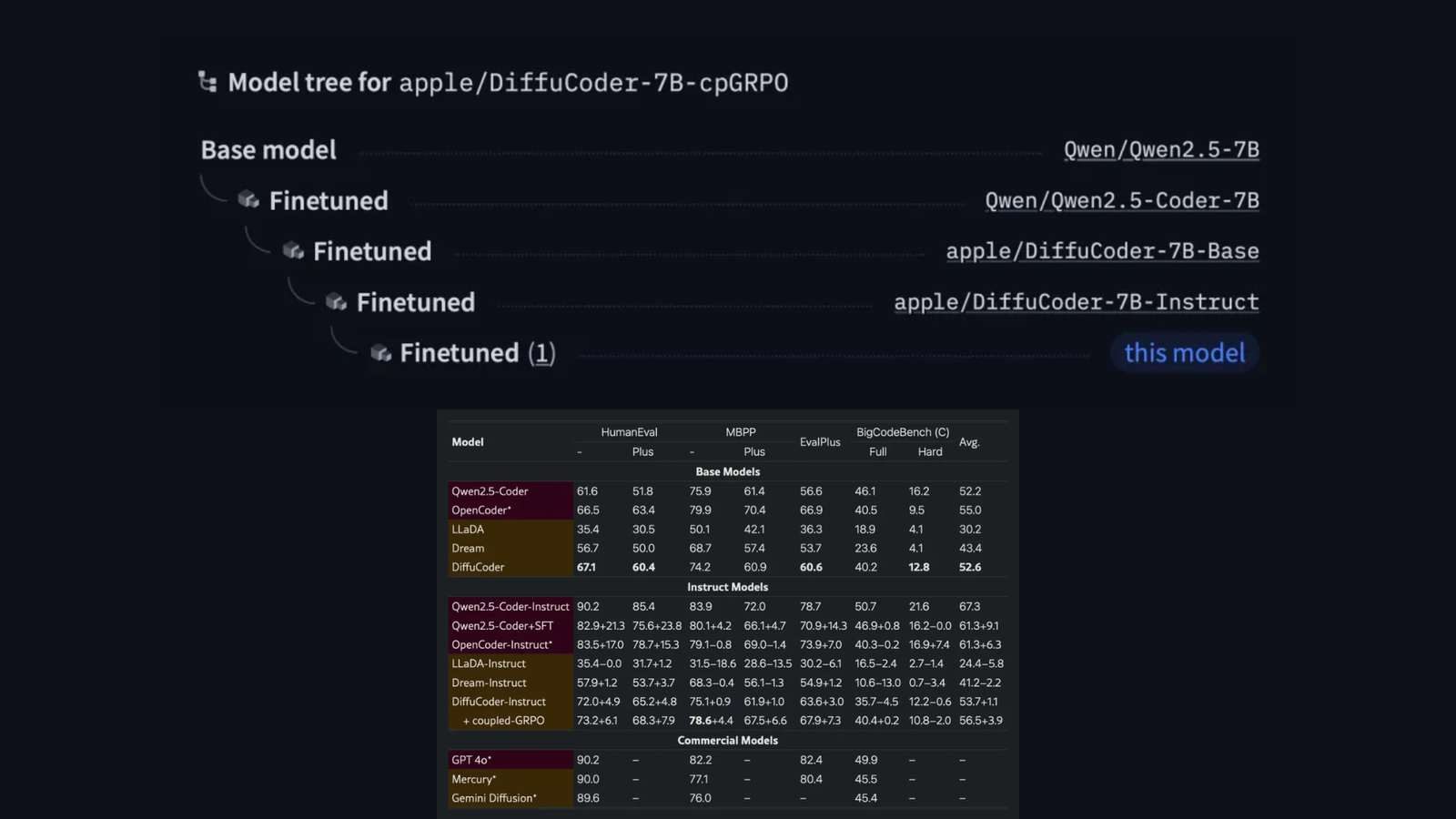The width and height of the screenshot is (1456, 819).
Task: Select the OpenCoder* row label
Action: [x=481, y=511]
